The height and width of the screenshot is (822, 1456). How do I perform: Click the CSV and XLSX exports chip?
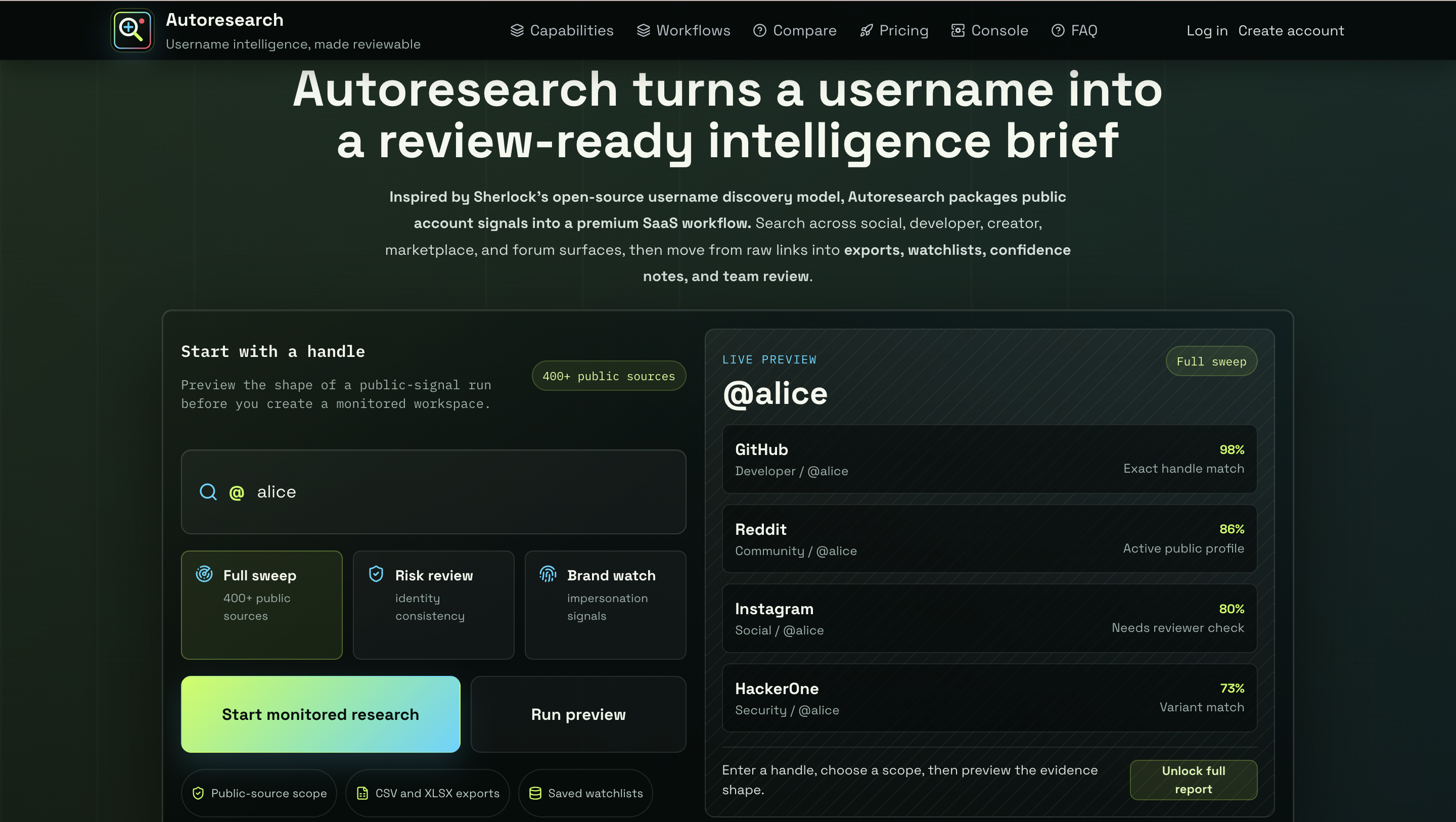427,793
